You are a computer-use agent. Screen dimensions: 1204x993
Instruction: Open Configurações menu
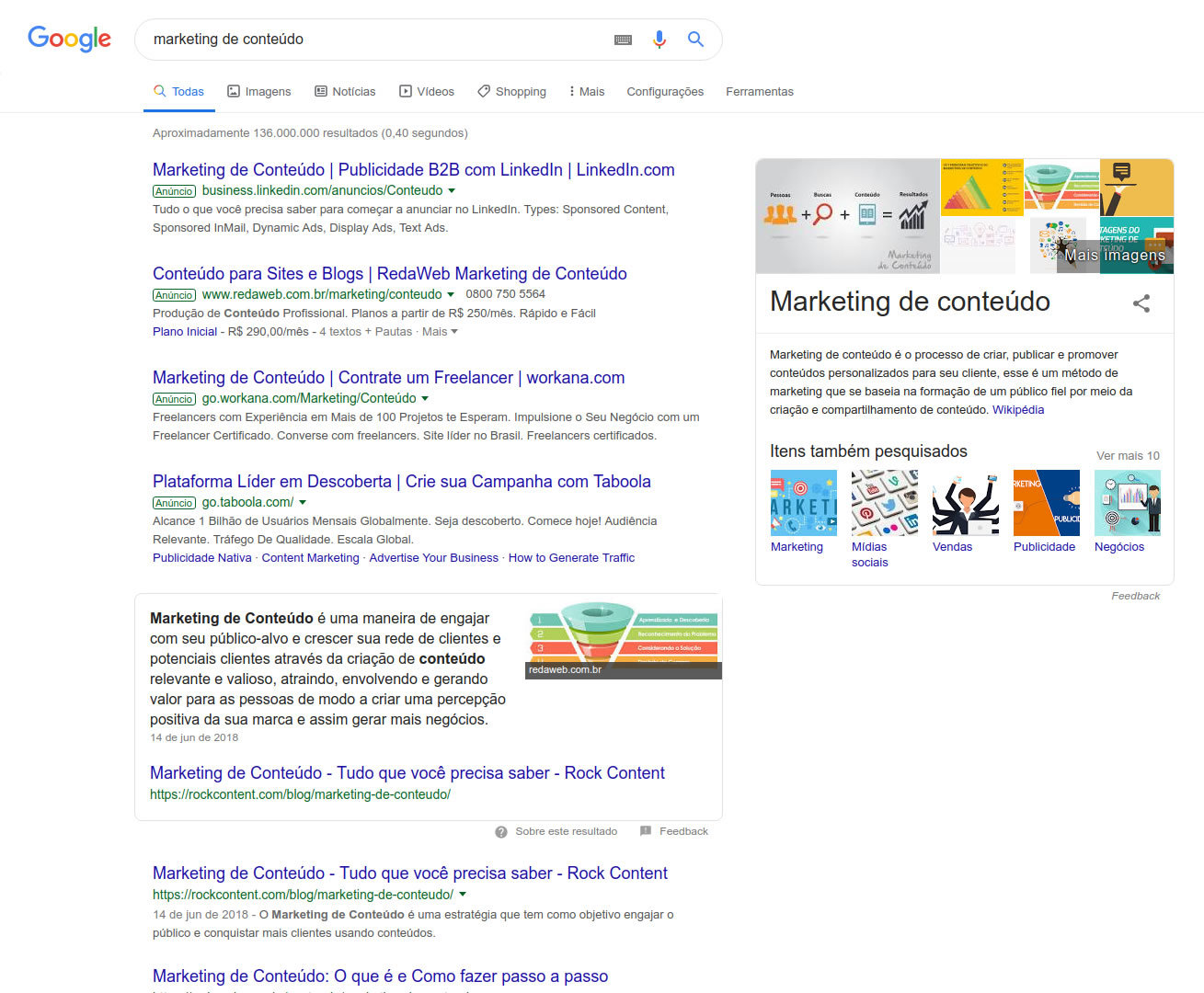665,92
